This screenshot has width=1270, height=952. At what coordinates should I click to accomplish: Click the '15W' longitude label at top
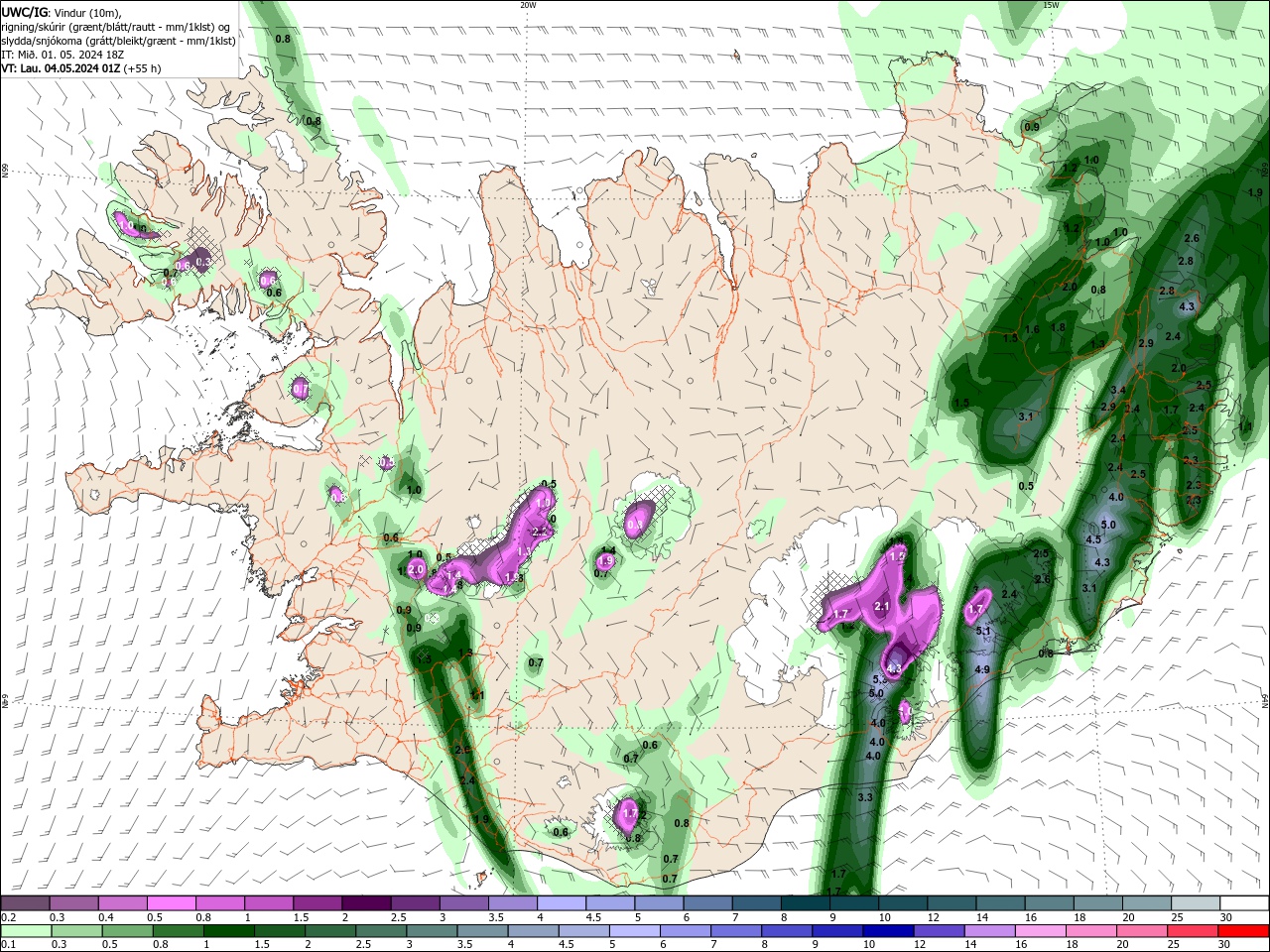click(1051, 5)
